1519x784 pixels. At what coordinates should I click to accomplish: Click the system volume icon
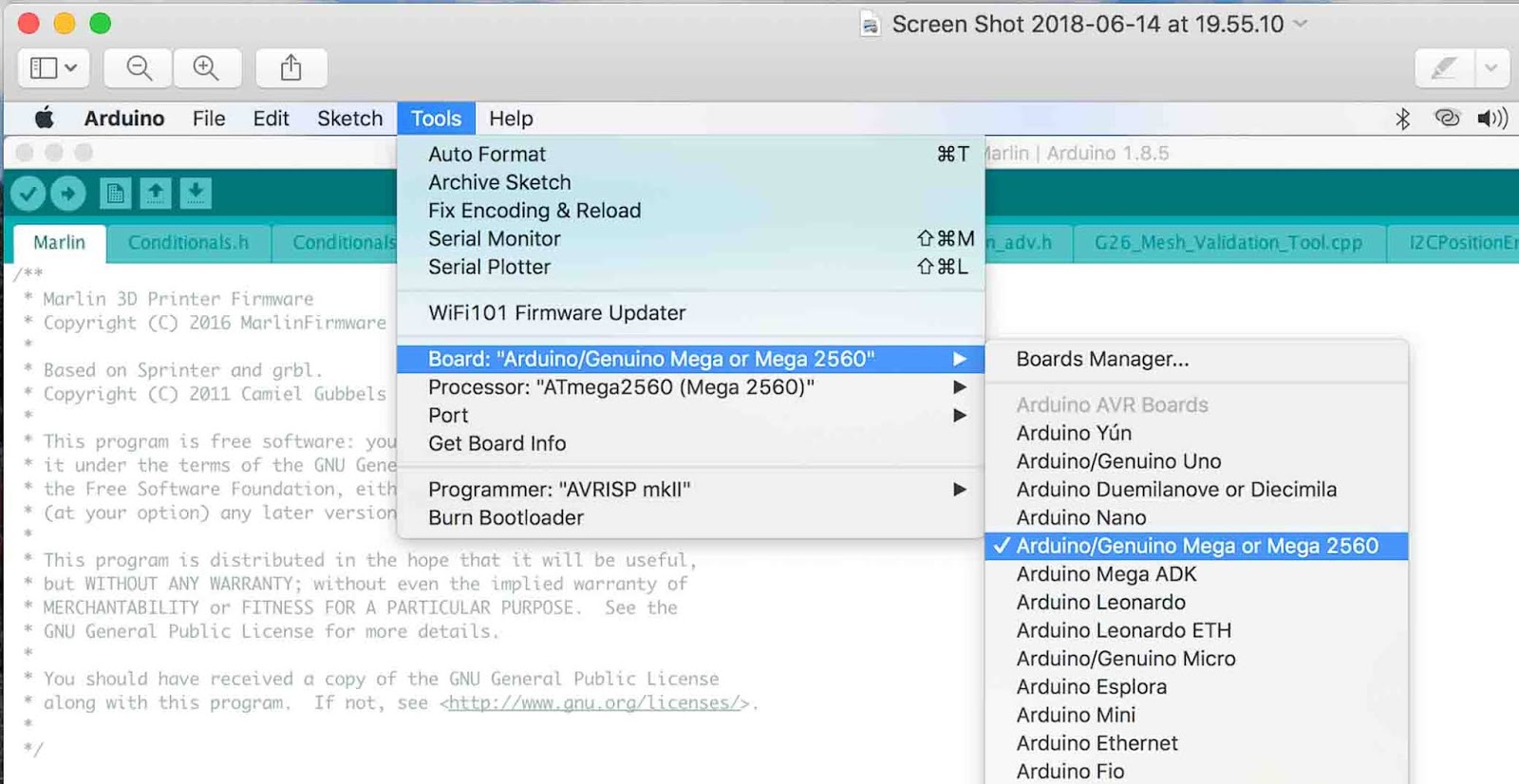point(1491,119)
